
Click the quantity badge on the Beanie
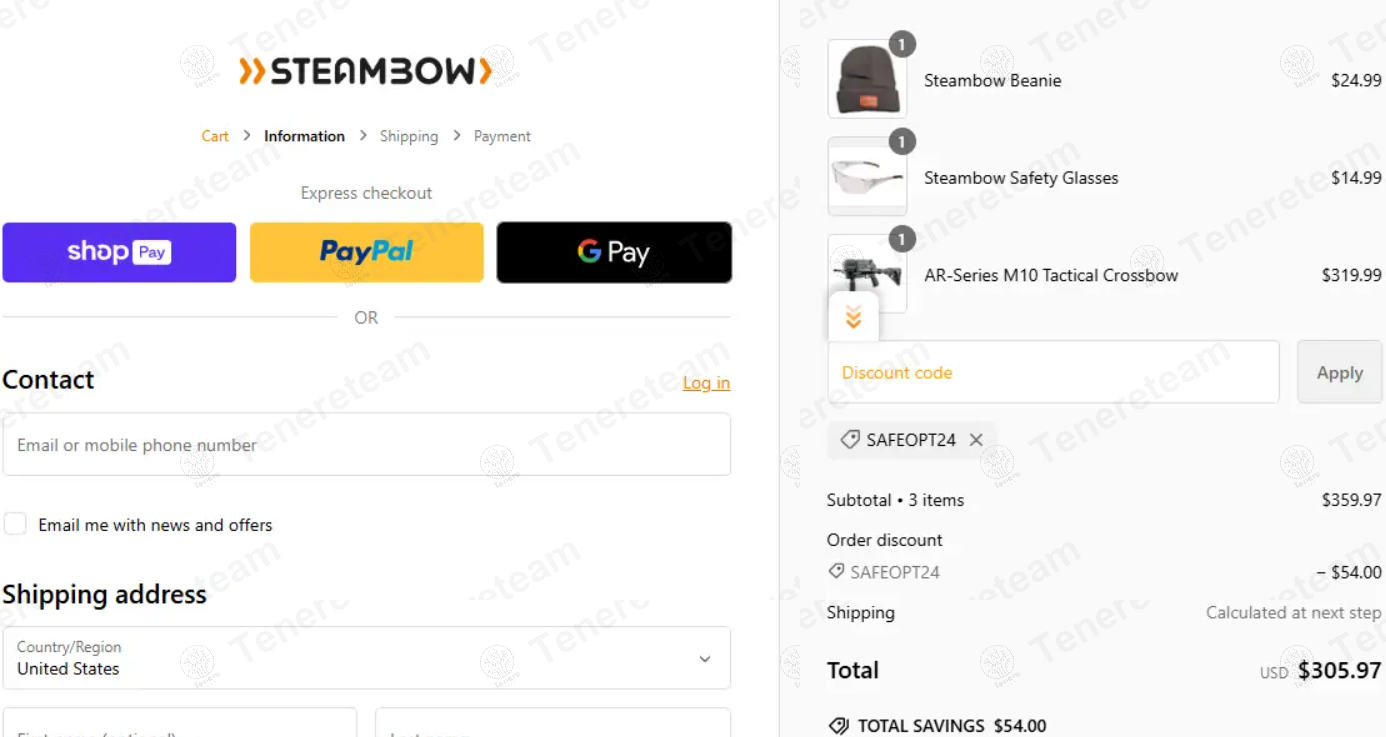(x=902, y=45)
